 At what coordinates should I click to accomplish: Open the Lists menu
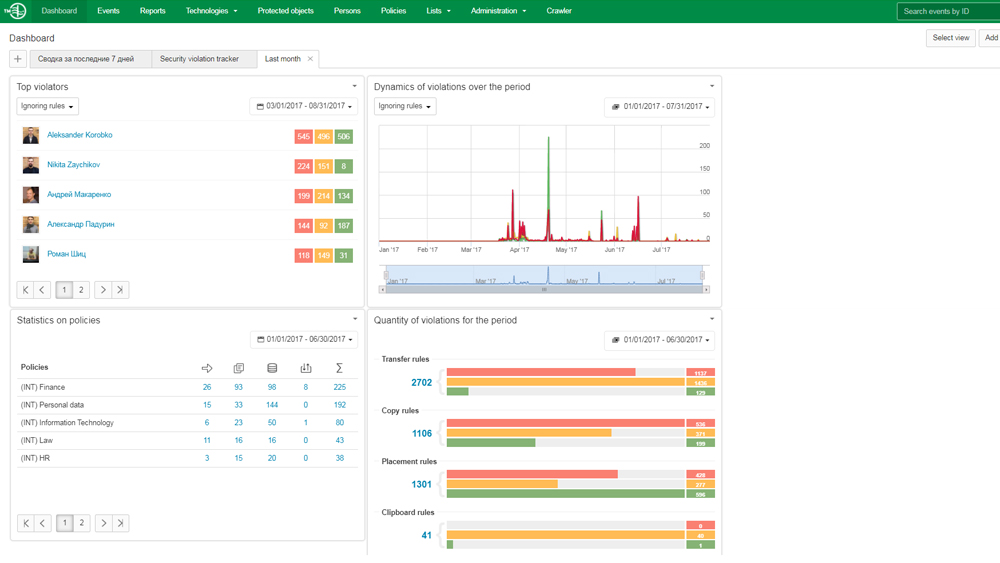pos(438,11)
